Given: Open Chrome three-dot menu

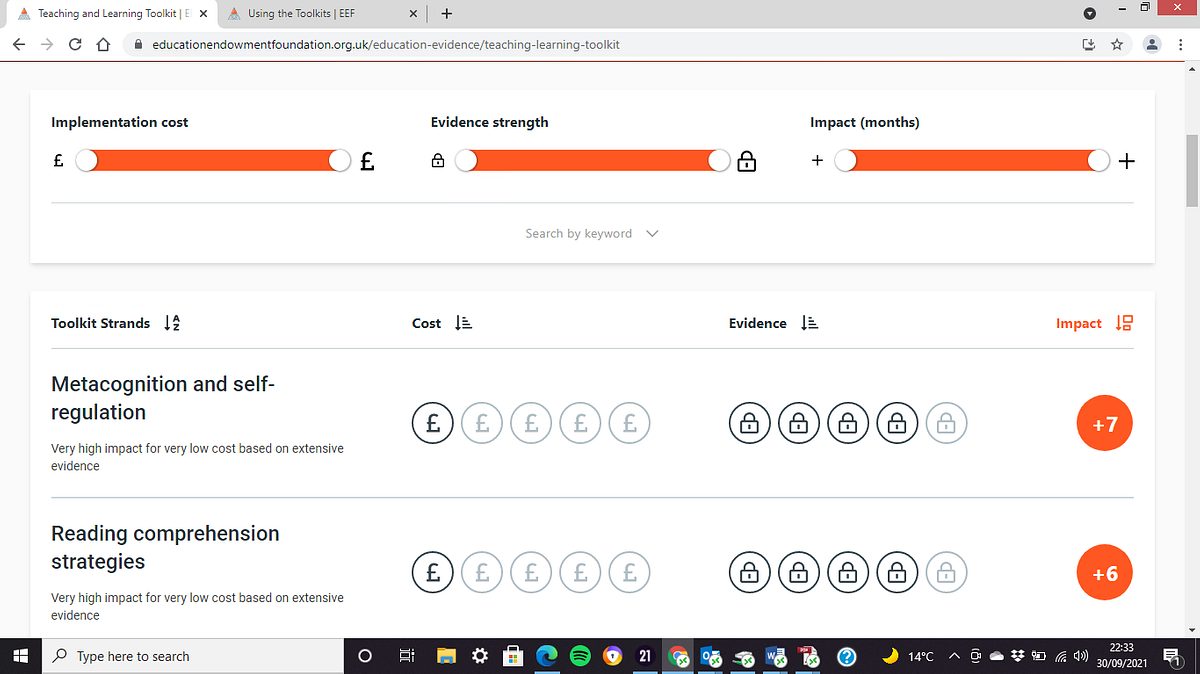Looking at the screenshot, I should pos(1181,44).
